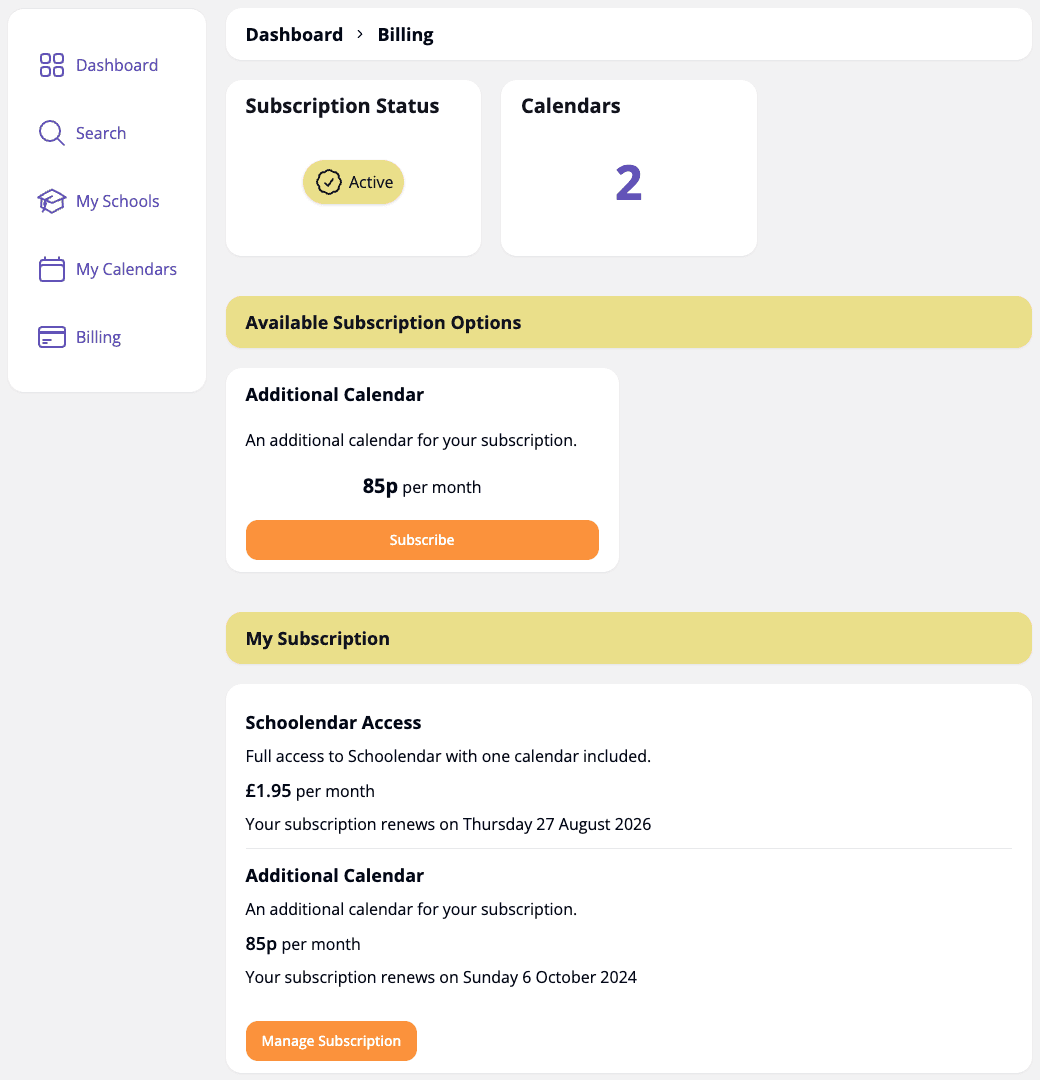Click the My Schools graduation cap icon
This screenshot has height=1080, width=1040.
point(52,202)
